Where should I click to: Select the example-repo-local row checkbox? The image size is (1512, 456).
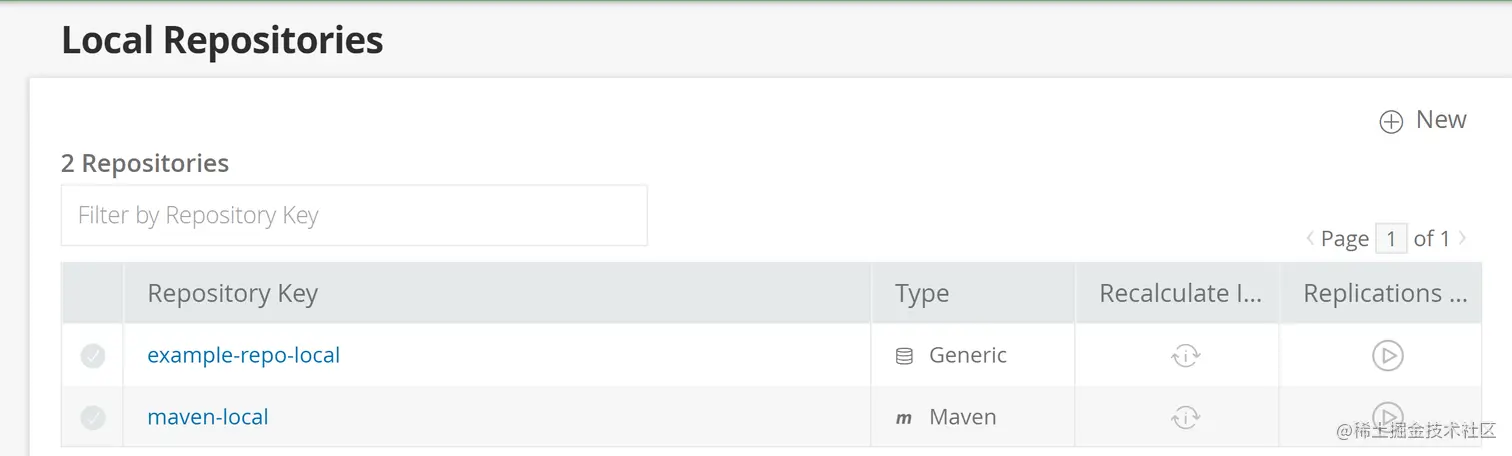coord(93,356)
